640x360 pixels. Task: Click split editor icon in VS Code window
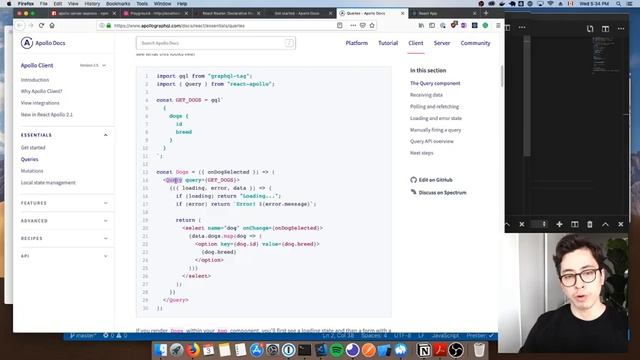click(605, 29)
